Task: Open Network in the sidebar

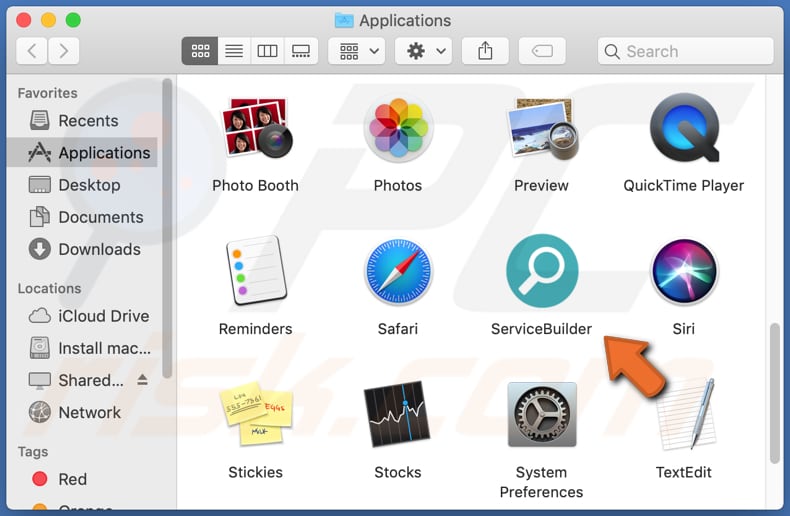Action: click(x=82, y=412)
